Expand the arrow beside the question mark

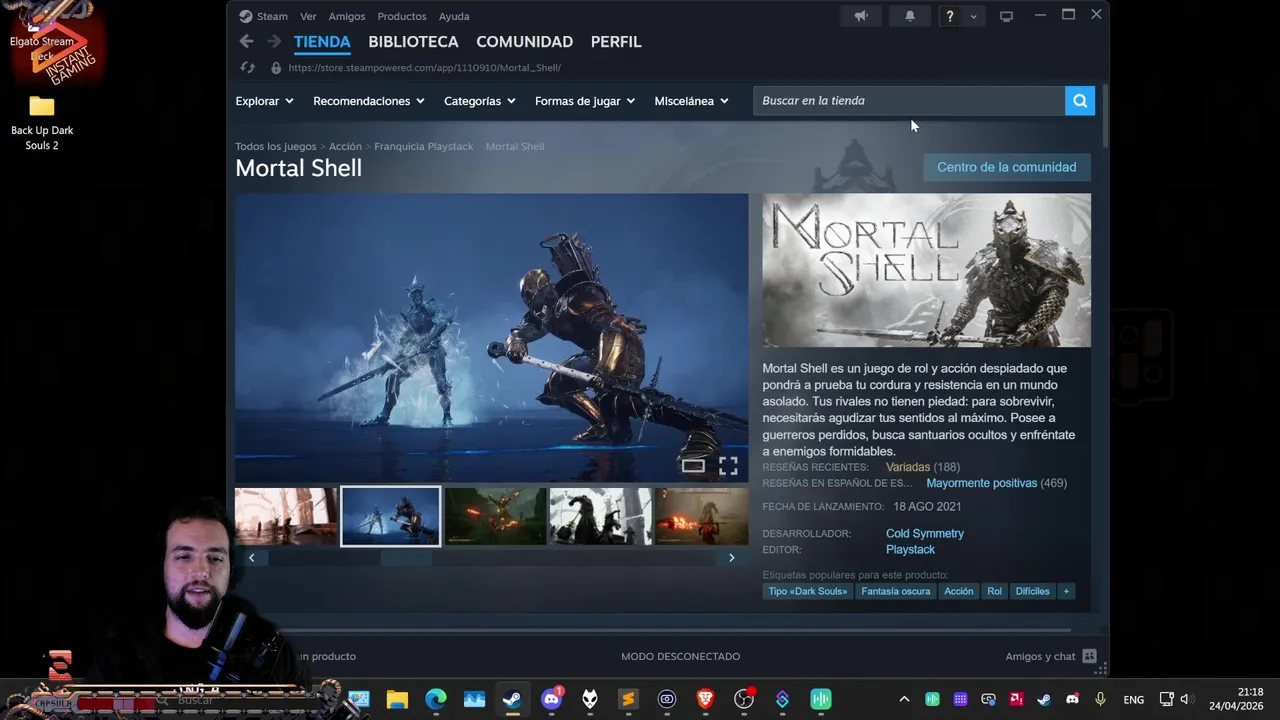coord(973,16)
